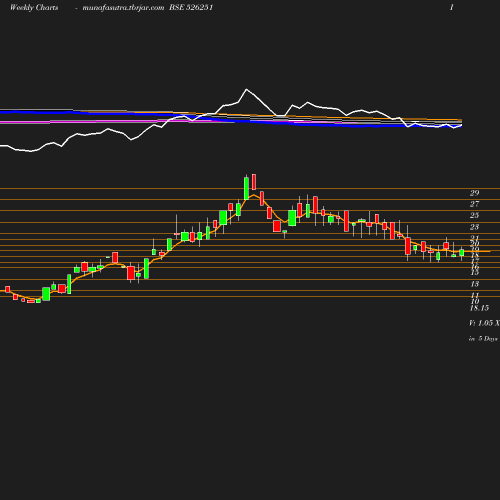Screen dimensions: 500x500
Task: Click the 29 price level label
Action: point(475,193)
